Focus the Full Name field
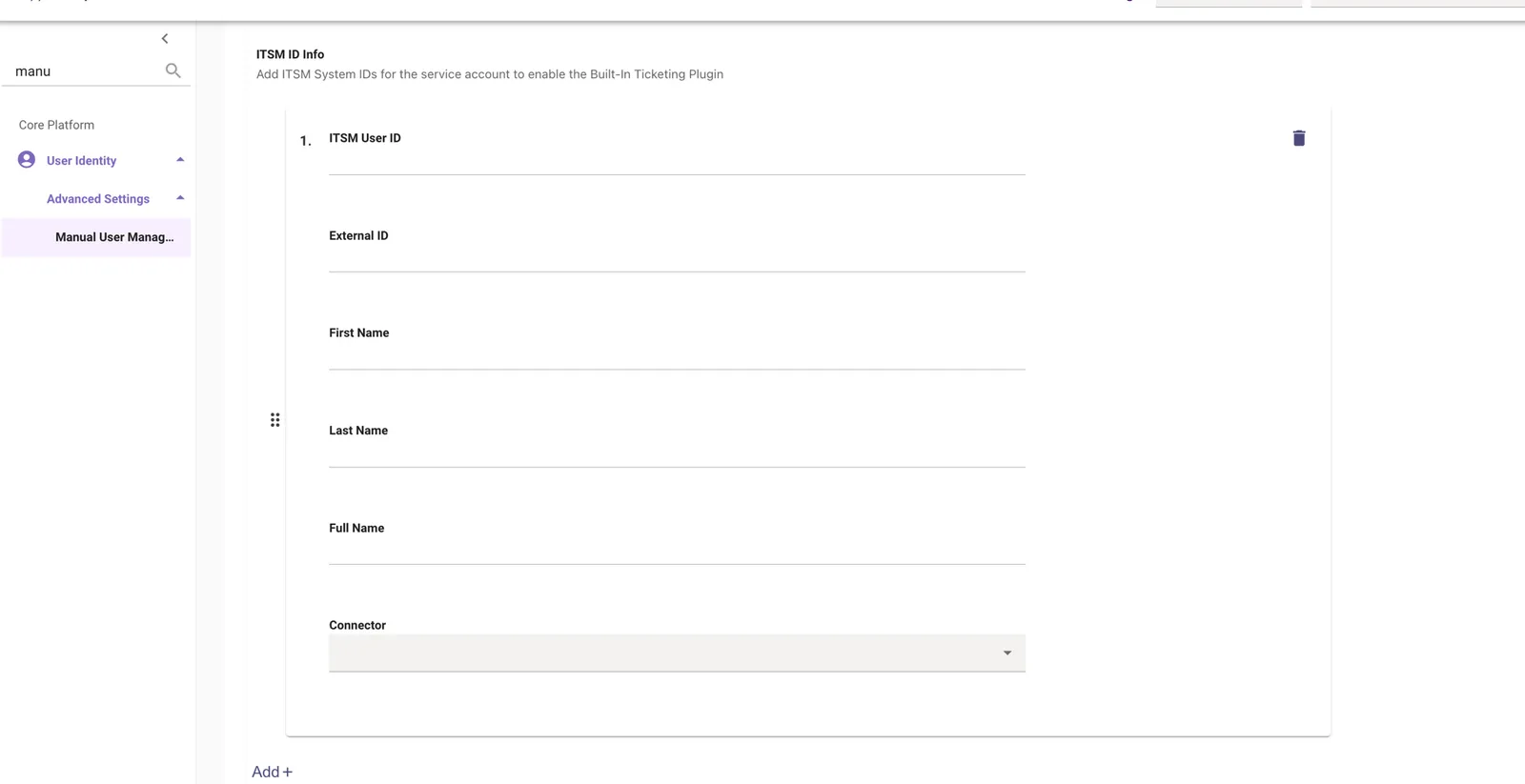This screenshot has width=1525, height=784. [x=677, y=552]
